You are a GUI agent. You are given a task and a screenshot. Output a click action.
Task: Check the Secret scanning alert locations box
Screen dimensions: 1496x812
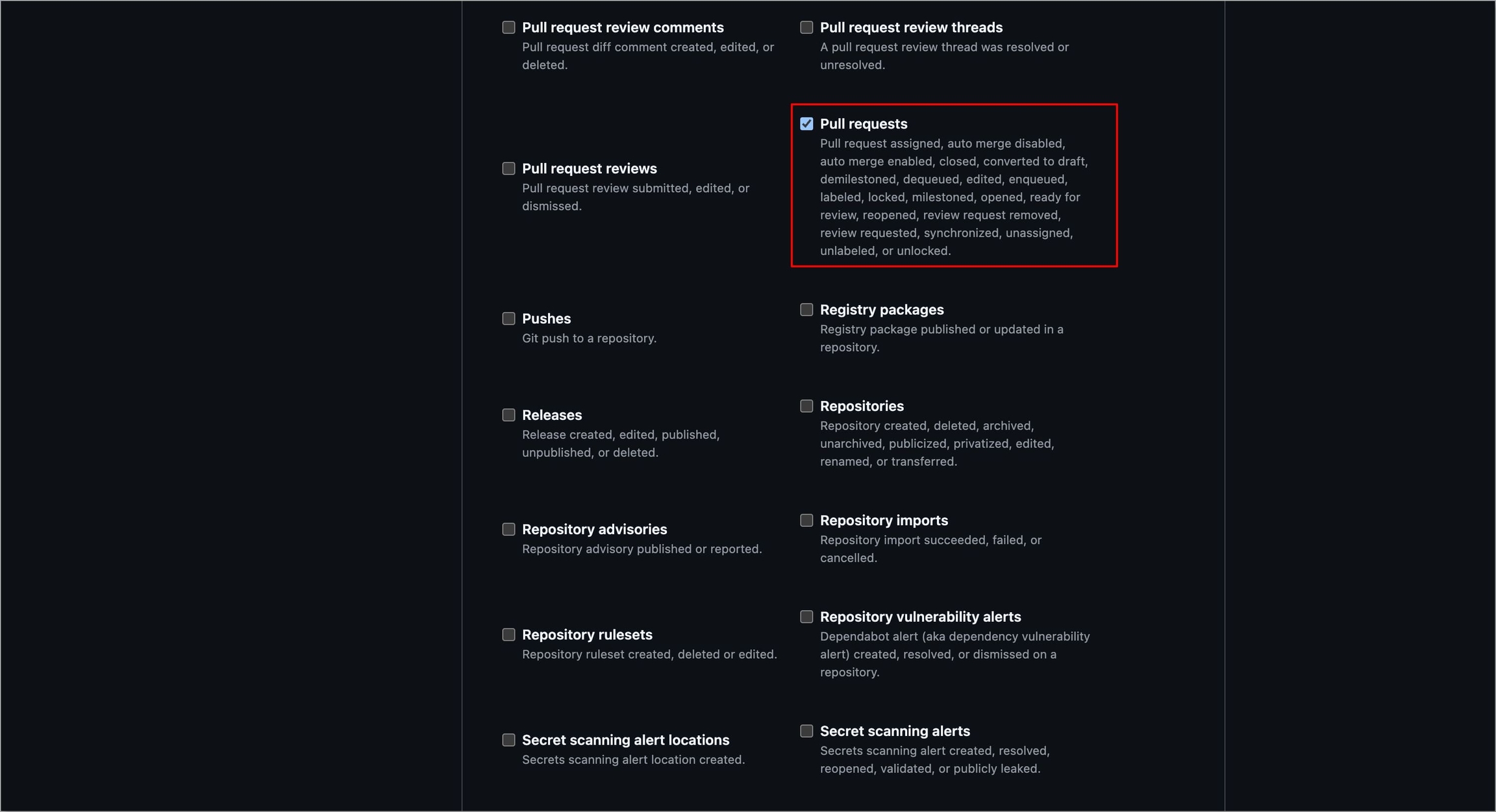pyautogui.click(x=508, y=740)
